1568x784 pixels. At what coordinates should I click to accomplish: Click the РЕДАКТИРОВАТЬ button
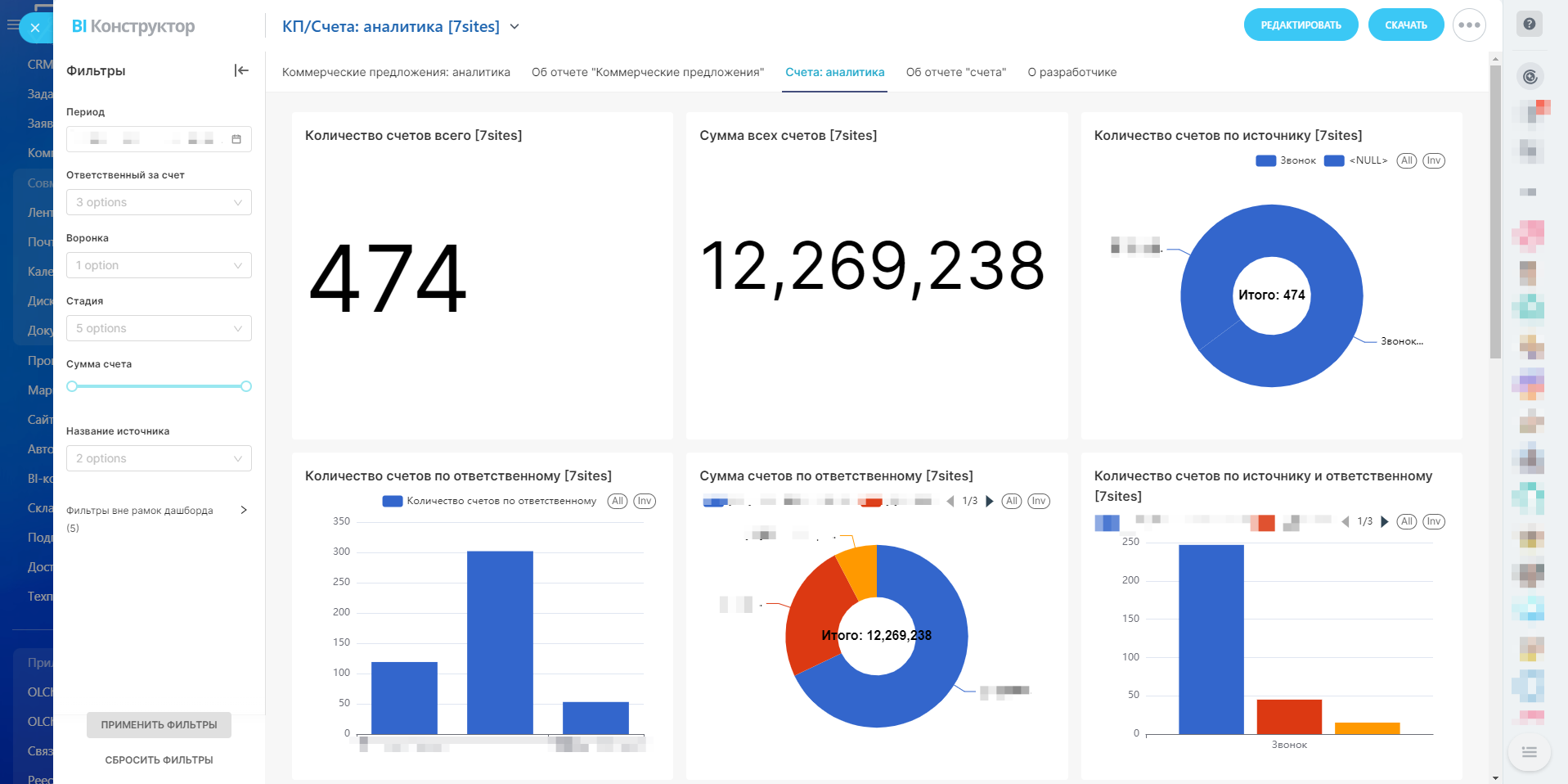pos(1301,25)
